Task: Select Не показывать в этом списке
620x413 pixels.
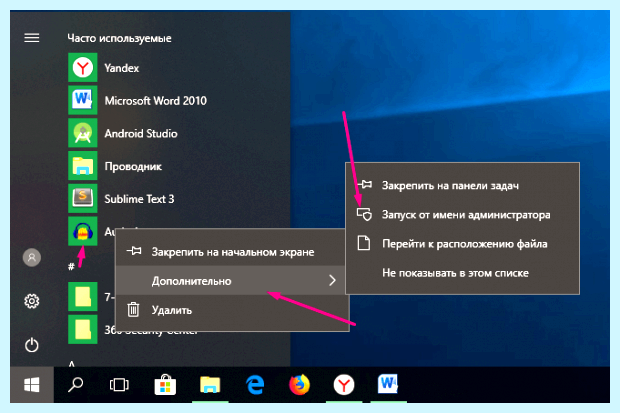Action: 463,273
